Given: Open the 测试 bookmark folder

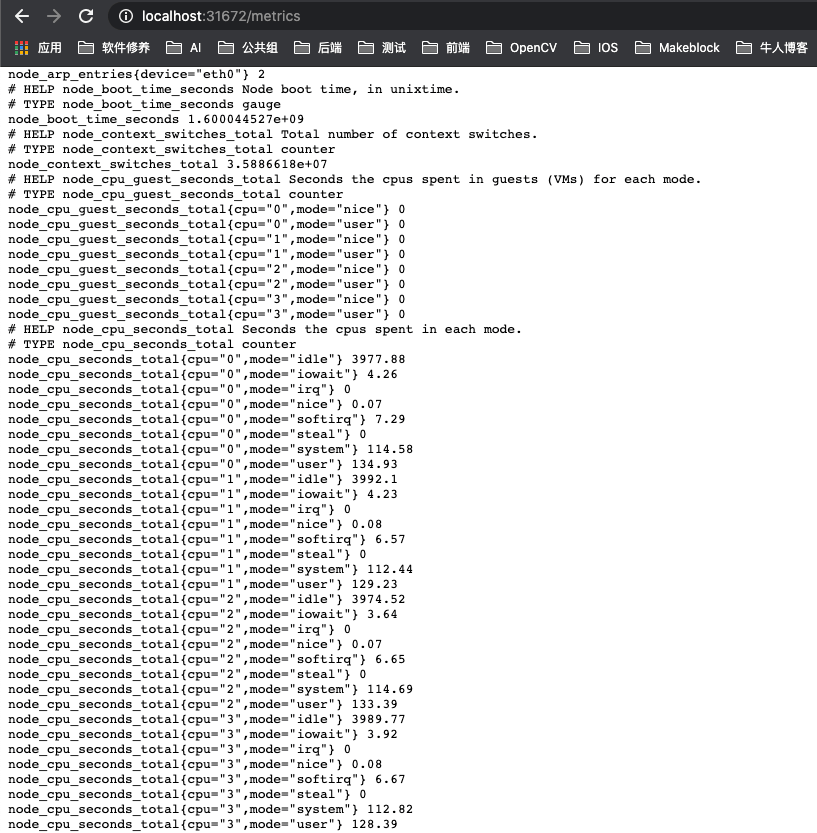Looking at the screenshot, I should [x=382, y=48].
